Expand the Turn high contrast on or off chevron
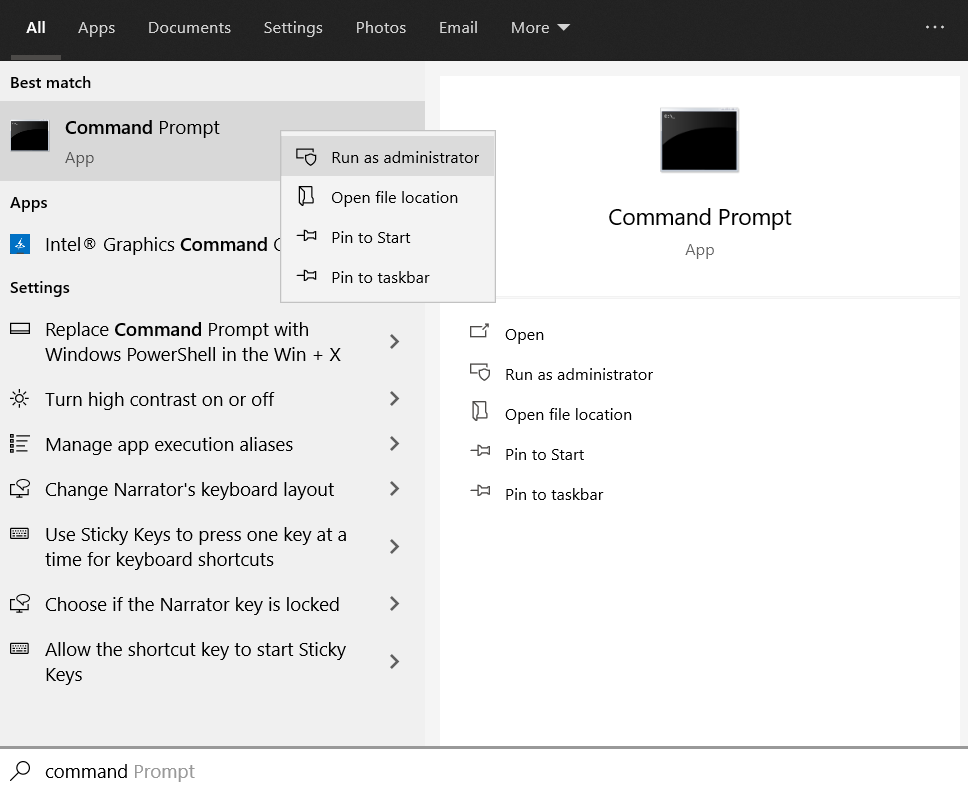Screen dimensions: 968x791 (x=394, y=399)
